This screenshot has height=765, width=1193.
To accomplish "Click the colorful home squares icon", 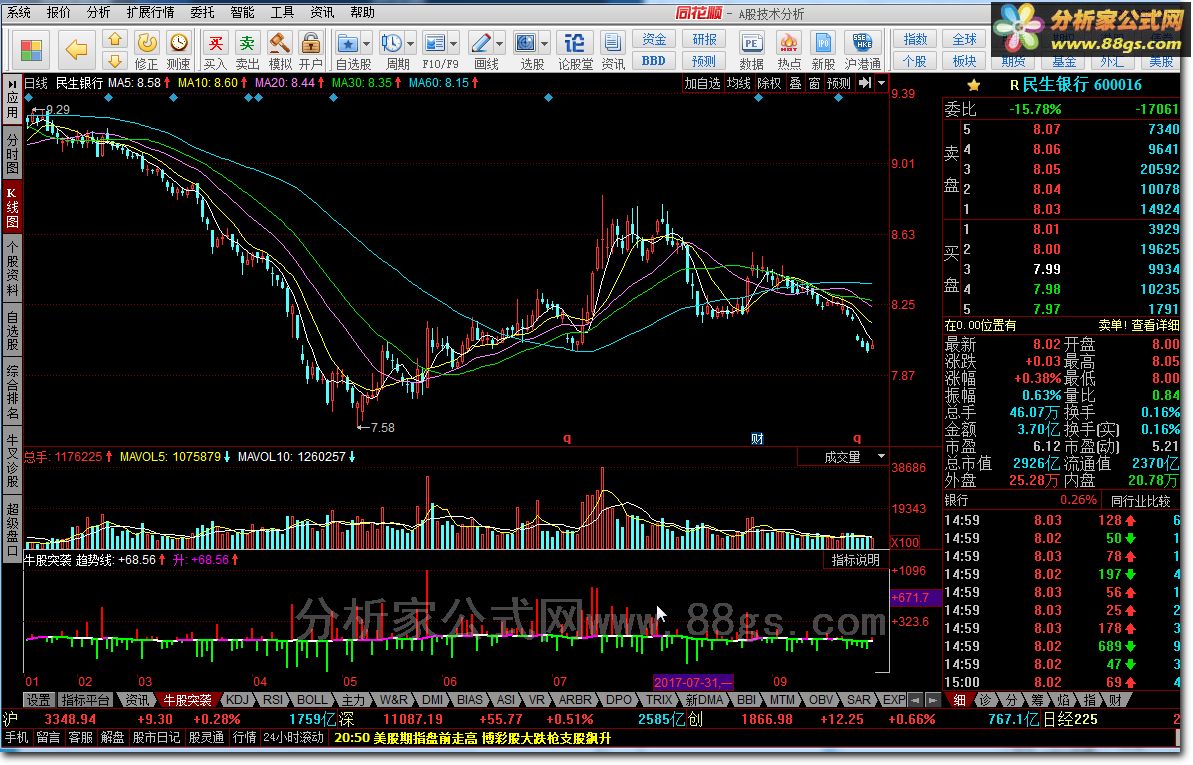I will [31, 50].
